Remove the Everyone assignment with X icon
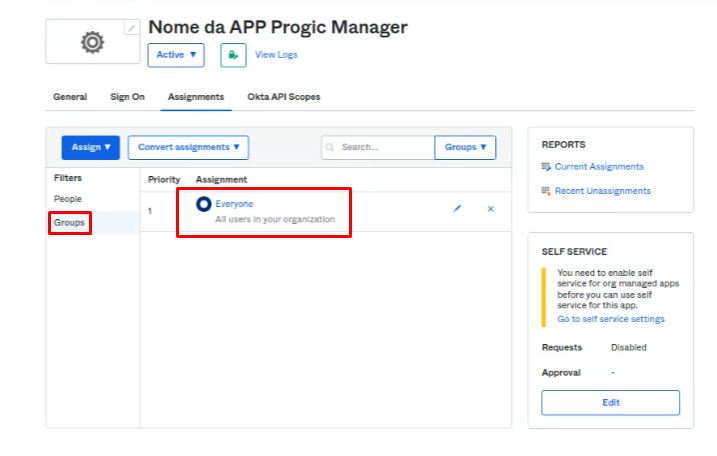 pyautogui.click(x=491, y=209)
